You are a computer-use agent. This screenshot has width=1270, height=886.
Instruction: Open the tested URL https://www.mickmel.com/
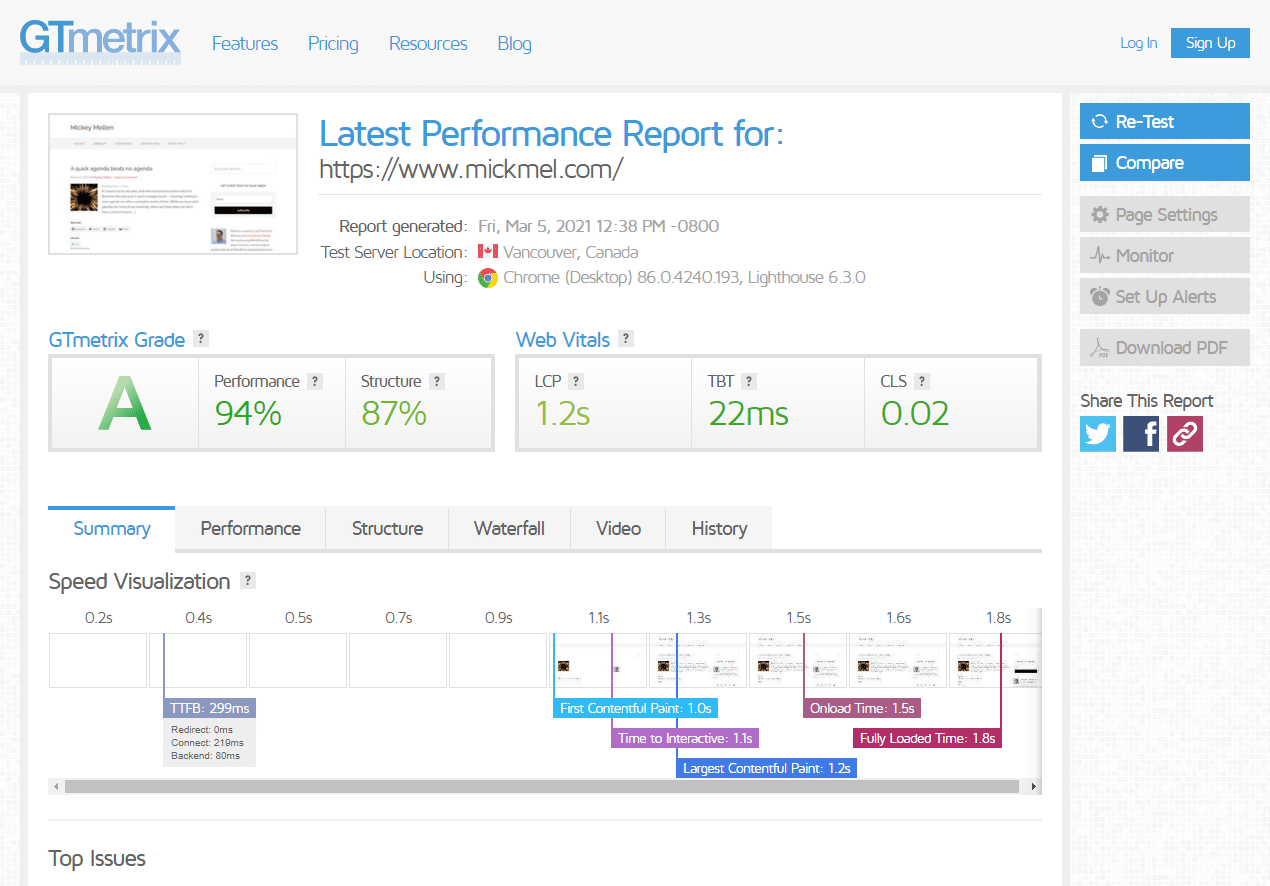[x=471, y=169]
